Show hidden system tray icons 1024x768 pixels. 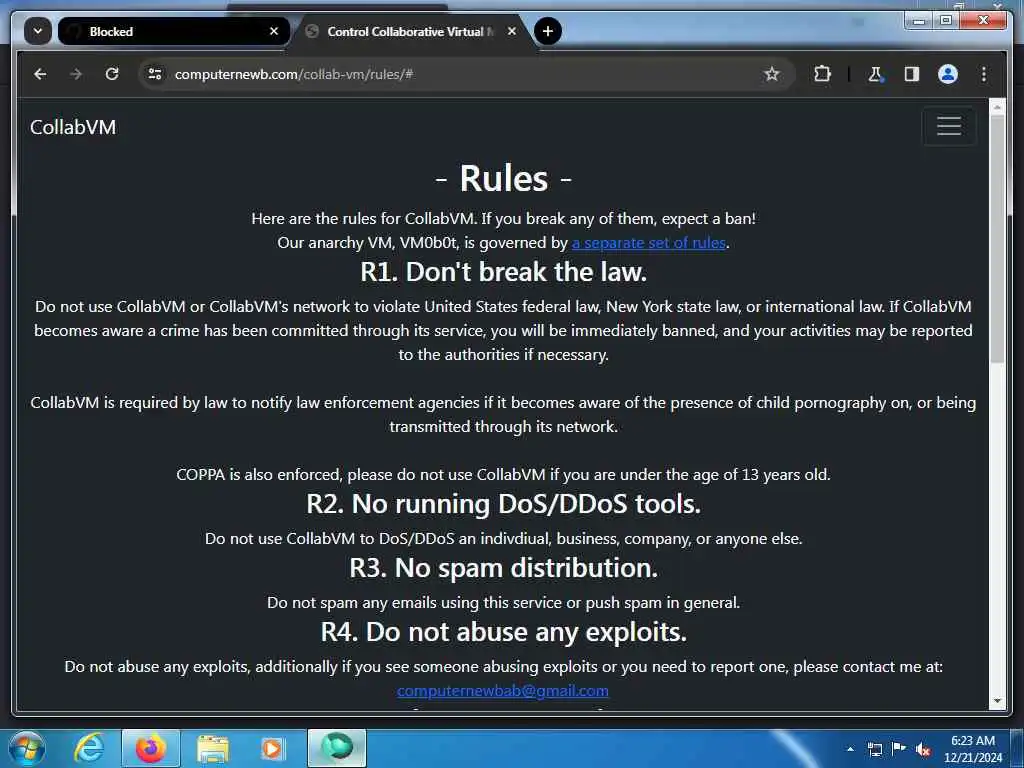(x=850, y=749)
